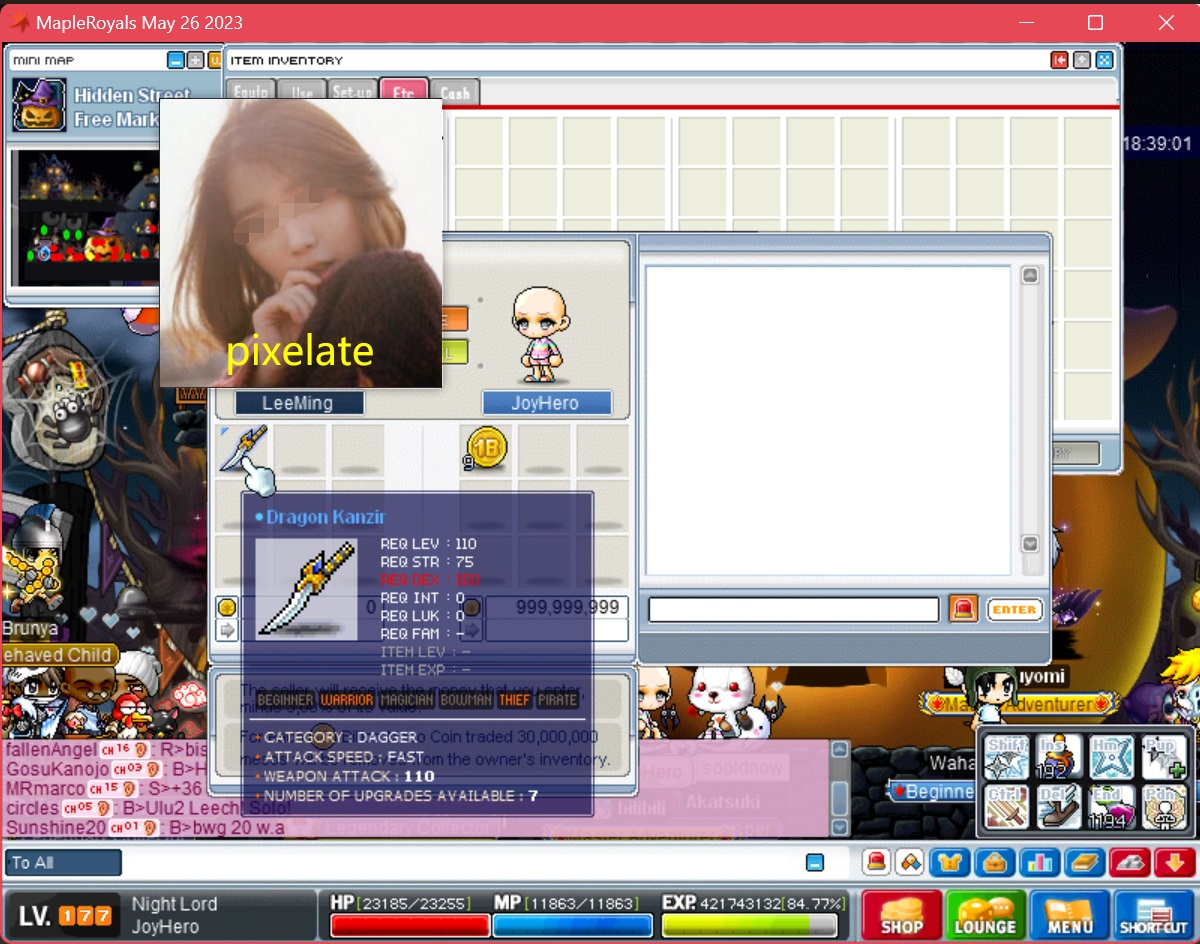Open the skill book icon

pyautogui.click(x=1084, y=862)
